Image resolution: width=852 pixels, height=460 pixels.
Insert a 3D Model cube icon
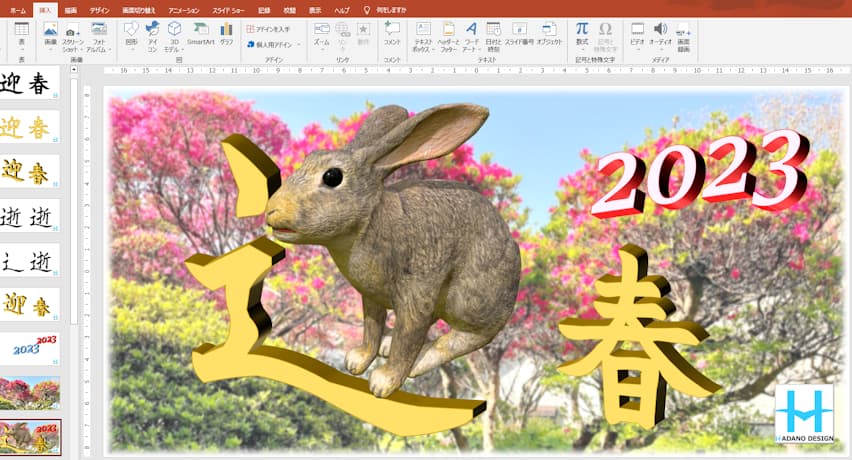click(x=174, y=29)
